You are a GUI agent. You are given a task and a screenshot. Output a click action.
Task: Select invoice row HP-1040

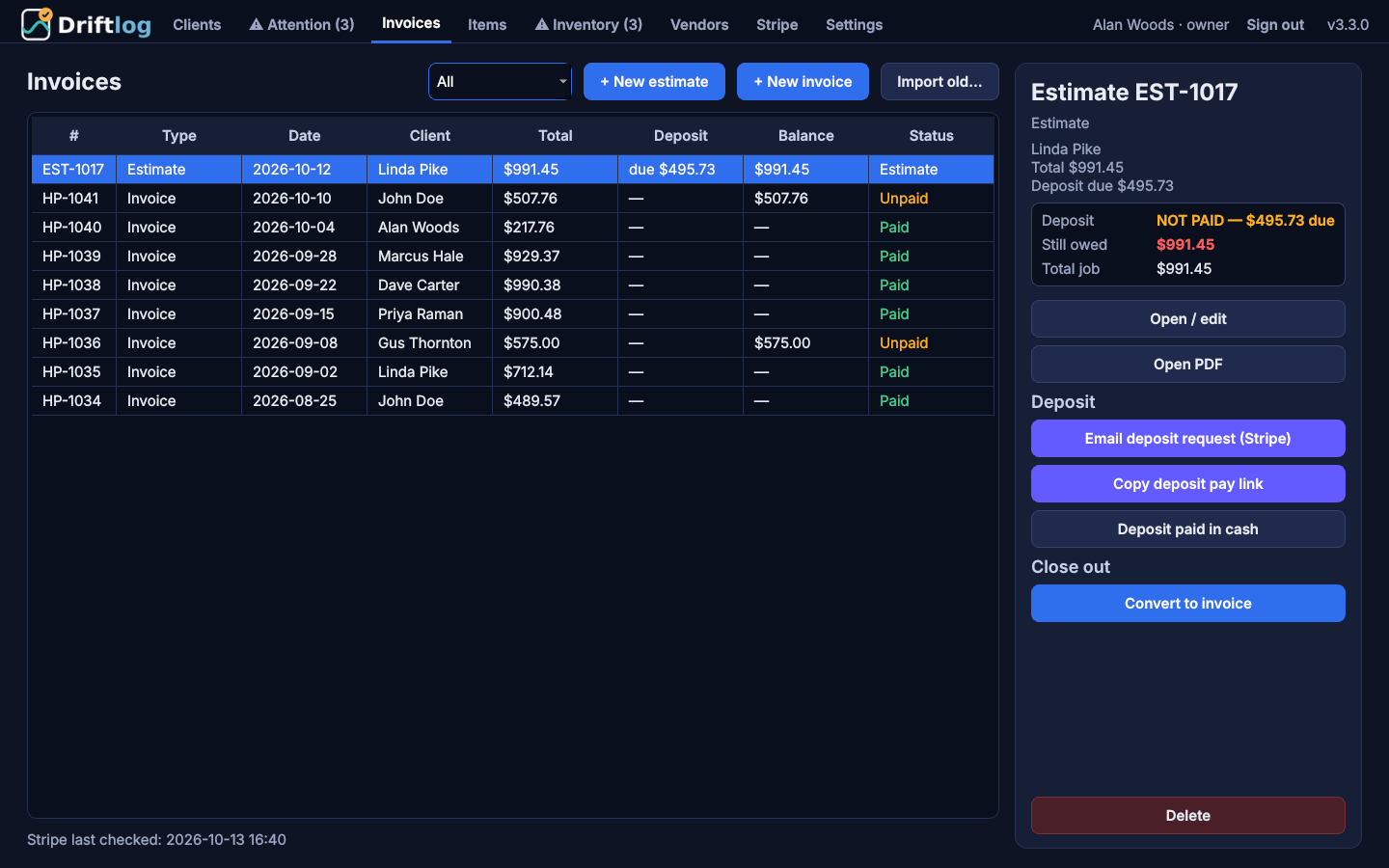(x=513, y=228)
